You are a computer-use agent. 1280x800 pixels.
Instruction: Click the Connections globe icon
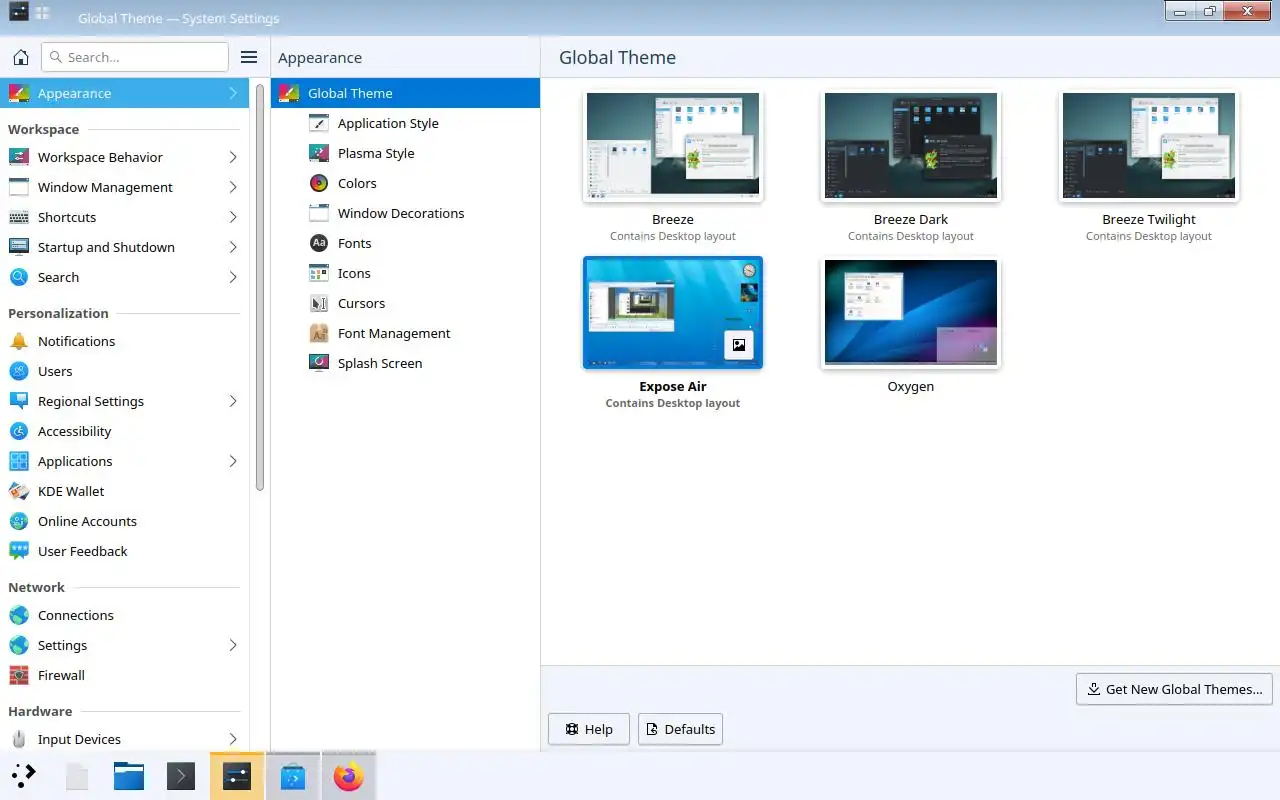pos(18,615)
